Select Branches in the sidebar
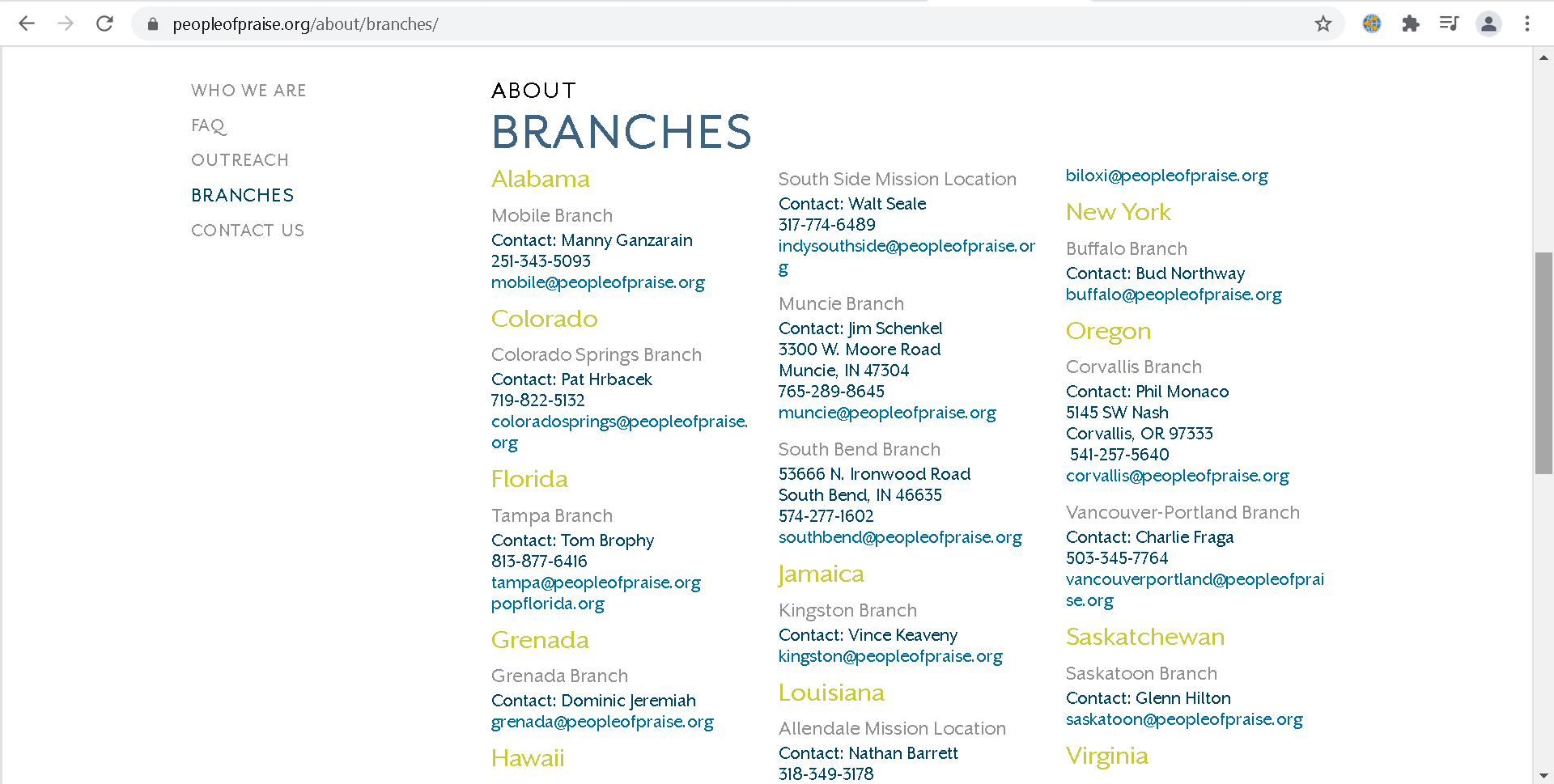 pos(243,195)
